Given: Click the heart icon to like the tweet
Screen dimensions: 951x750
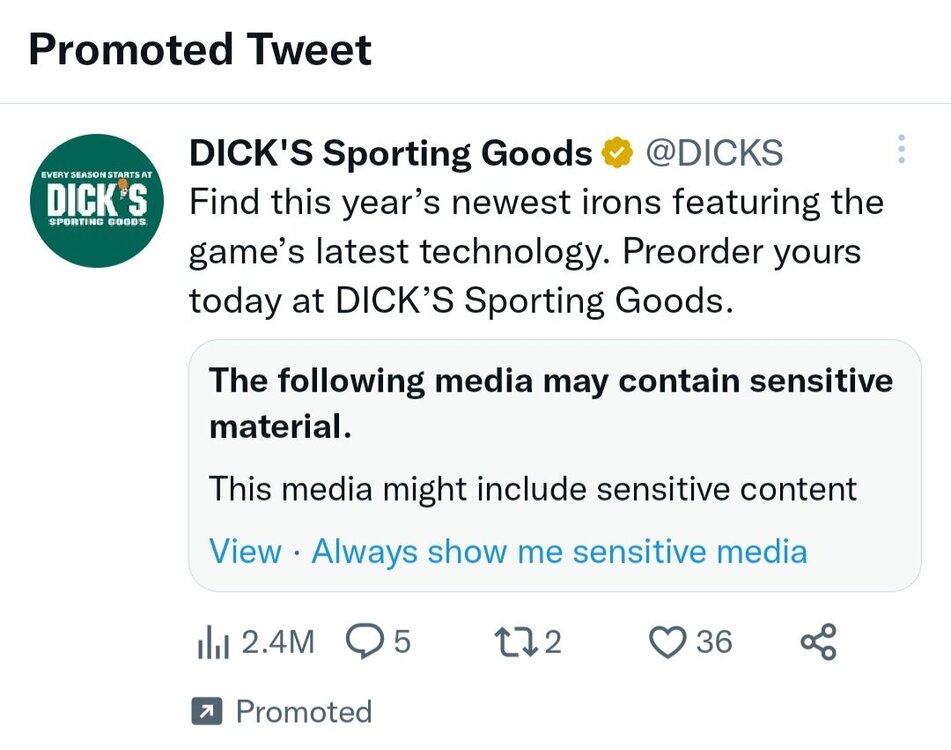Looking at the screenshot, I should (x=669, y=643).
